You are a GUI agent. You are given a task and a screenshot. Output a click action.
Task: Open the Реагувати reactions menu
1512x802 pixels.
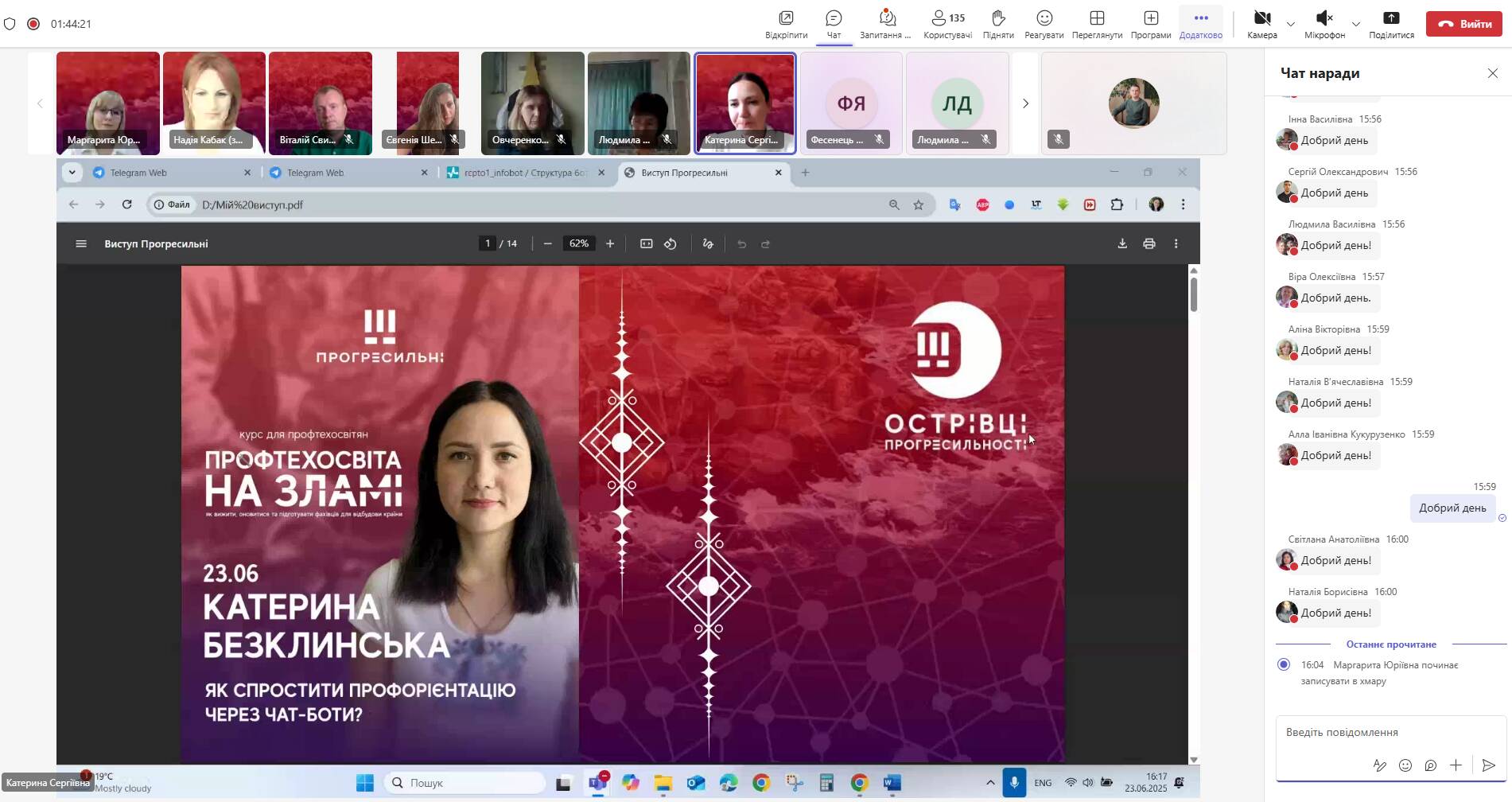click(x=1044, y=24)
